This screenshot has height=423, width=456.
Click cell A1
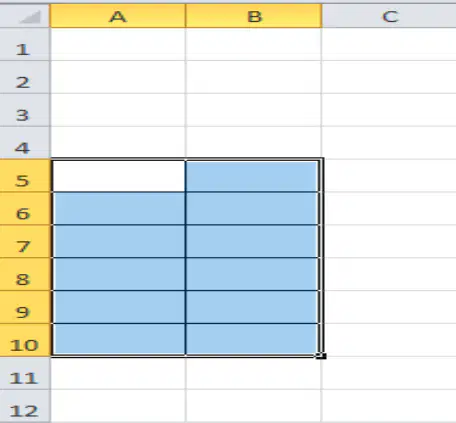click(118, 44)
